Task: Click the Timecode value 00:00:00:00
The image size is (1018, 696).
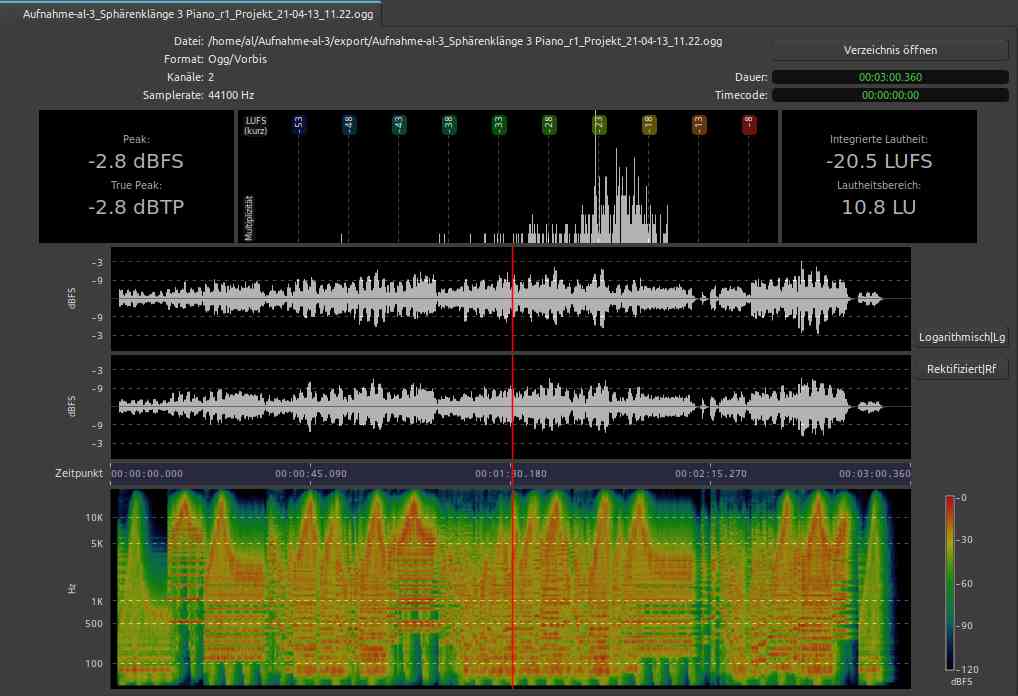Action: point(890,95)
